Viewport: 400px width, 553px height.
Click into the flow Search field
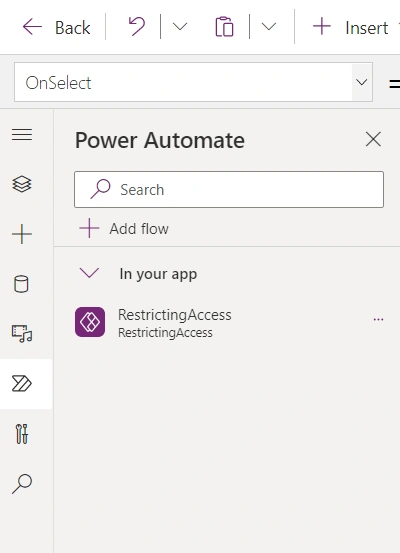tap(229, 190)
